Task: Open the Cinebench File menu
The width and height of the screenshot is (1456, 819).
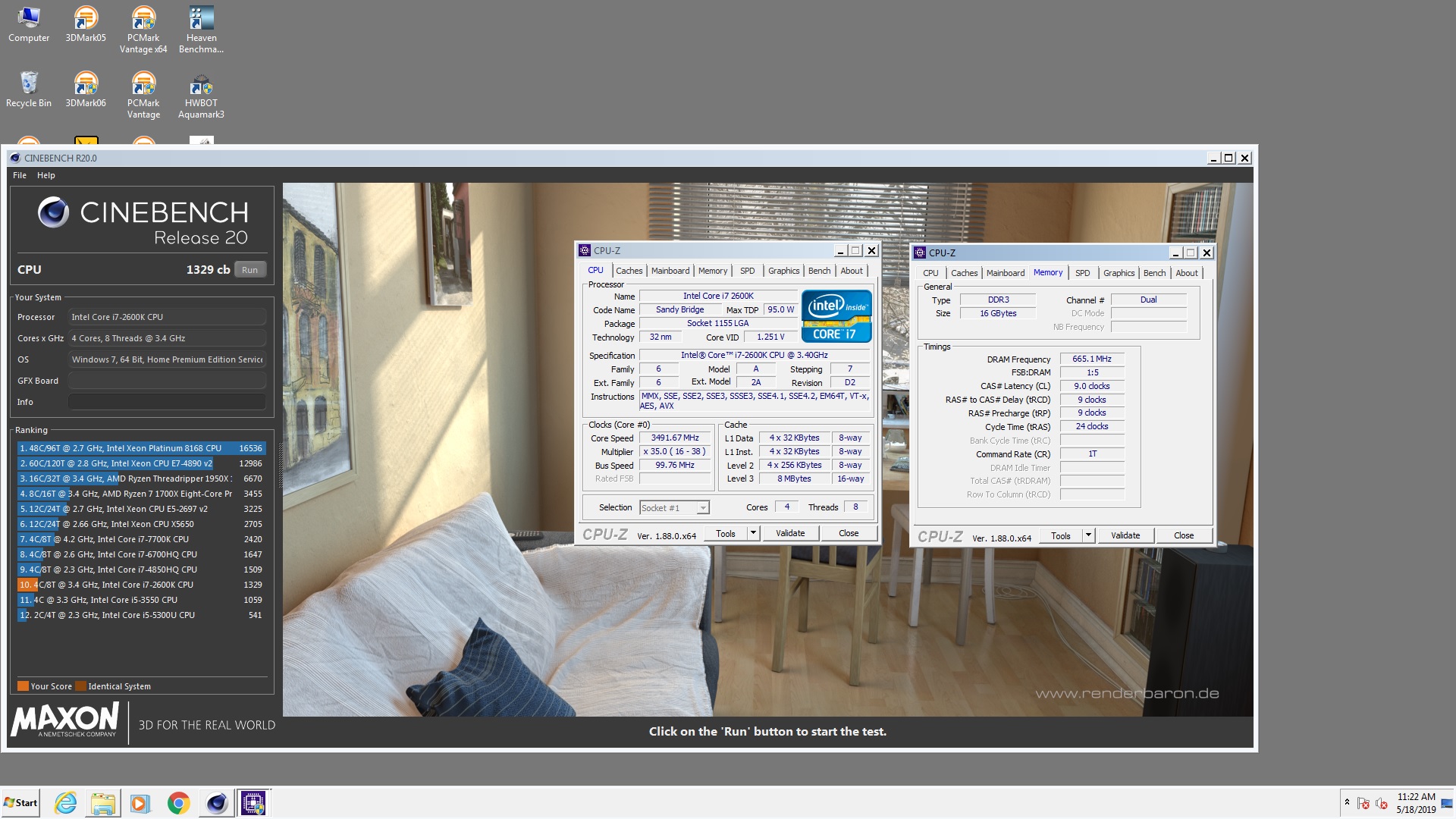Action: click(20, 175)
